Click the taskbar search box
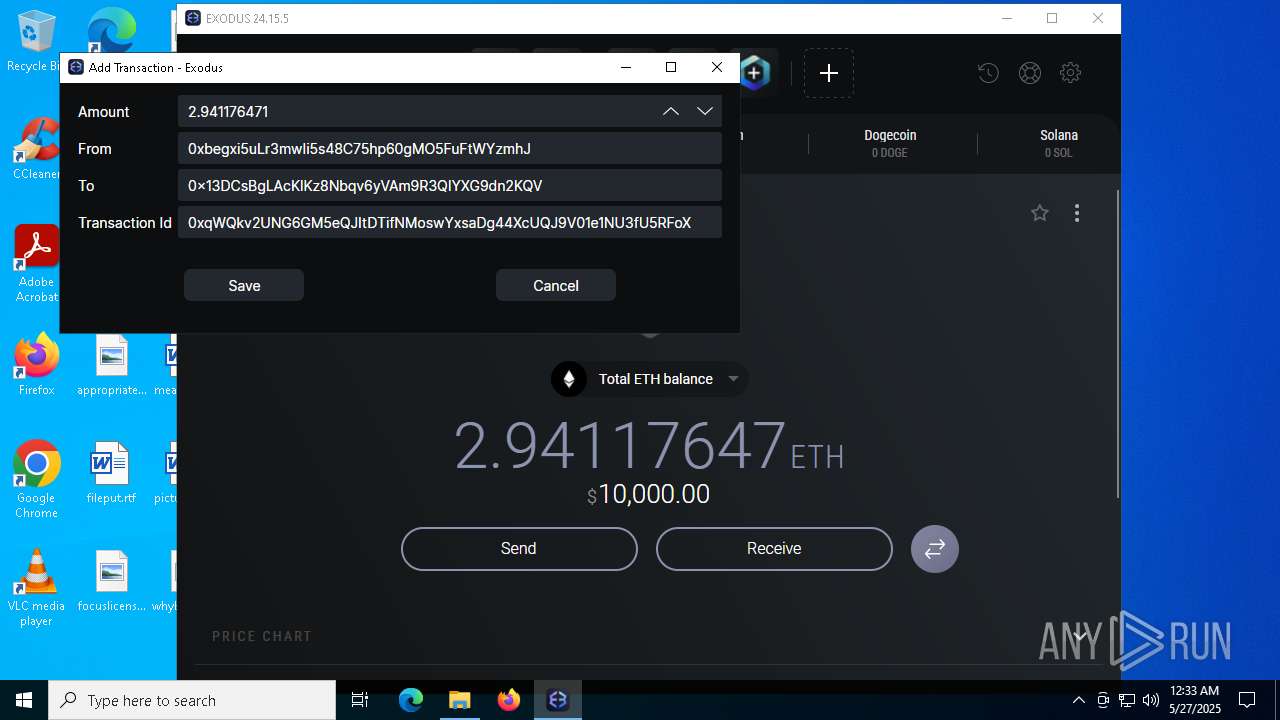This screenshot has width=1280, height=720. click(x=192, y=700)
